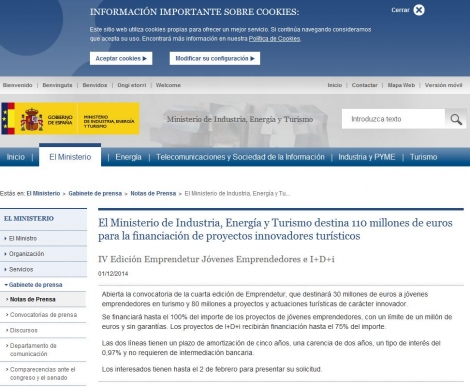Click the article headline about 110 millones

tap(275, 229)
